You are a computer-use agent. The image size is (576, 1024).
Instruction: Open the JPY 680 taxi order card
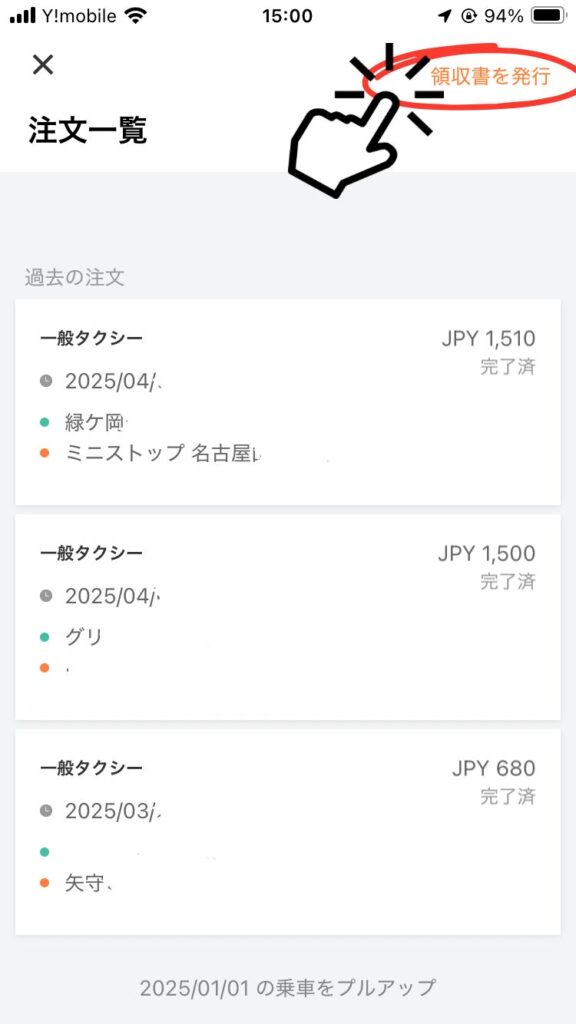point(288,831)
